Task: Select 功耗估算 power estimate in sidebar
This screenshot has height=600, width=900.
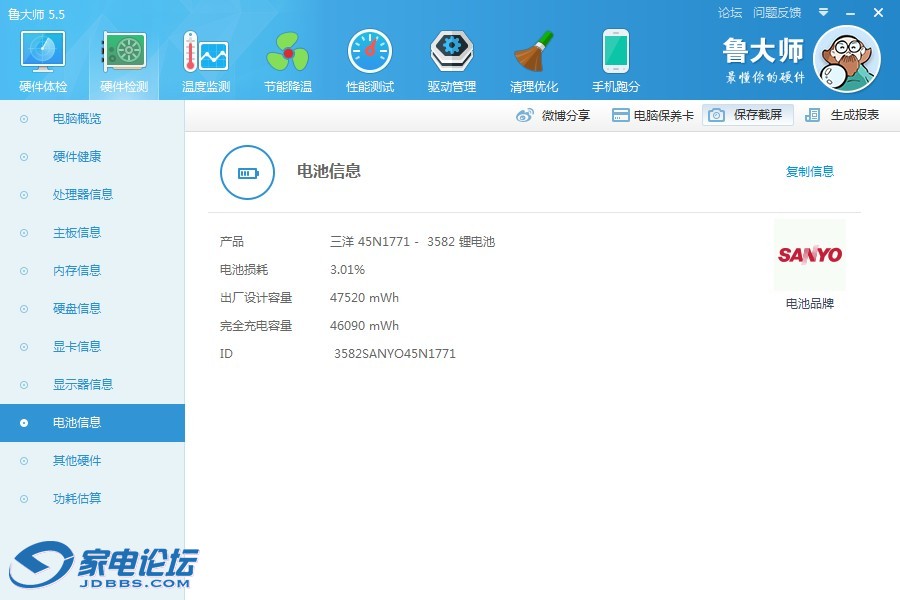Action: click(x=77, y=499)
